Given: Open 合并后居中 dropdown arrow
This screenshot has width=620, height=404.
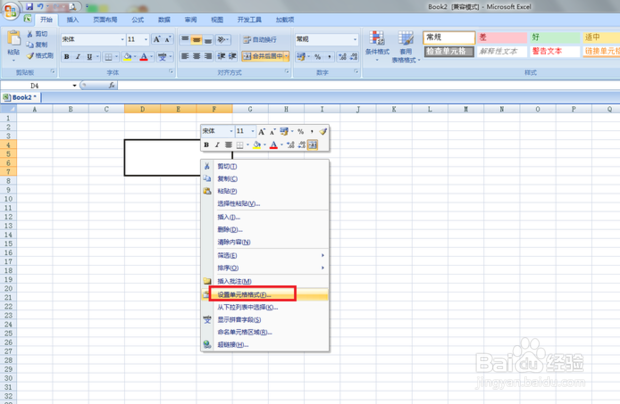Looking at the screenshot, I should coord(286,57).
